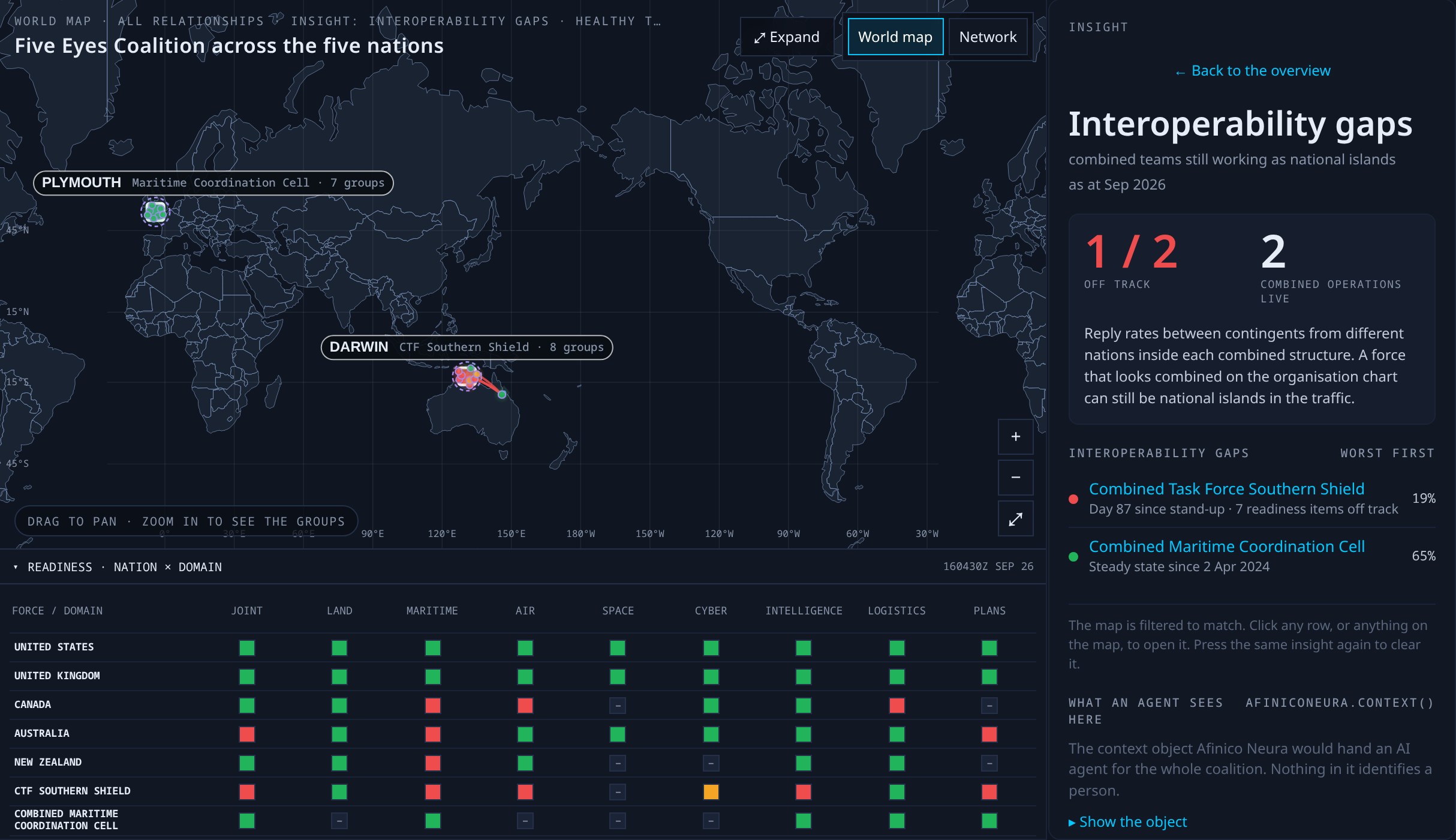
Task: Click the green status dot for Maritime Coordination Cell
Action: [1073, 557]
